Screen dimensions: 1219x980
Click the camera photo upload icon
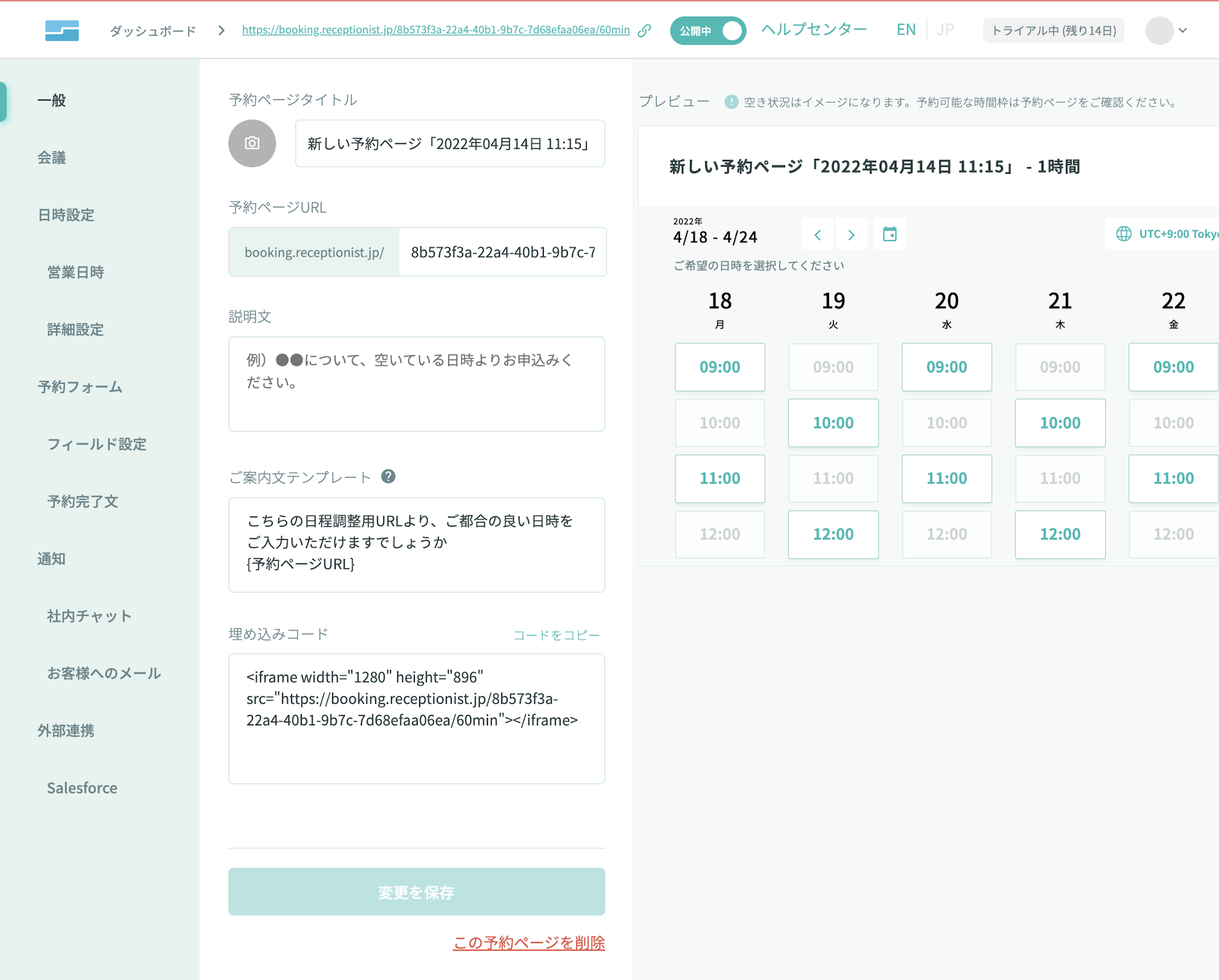[x=252, y=143]
